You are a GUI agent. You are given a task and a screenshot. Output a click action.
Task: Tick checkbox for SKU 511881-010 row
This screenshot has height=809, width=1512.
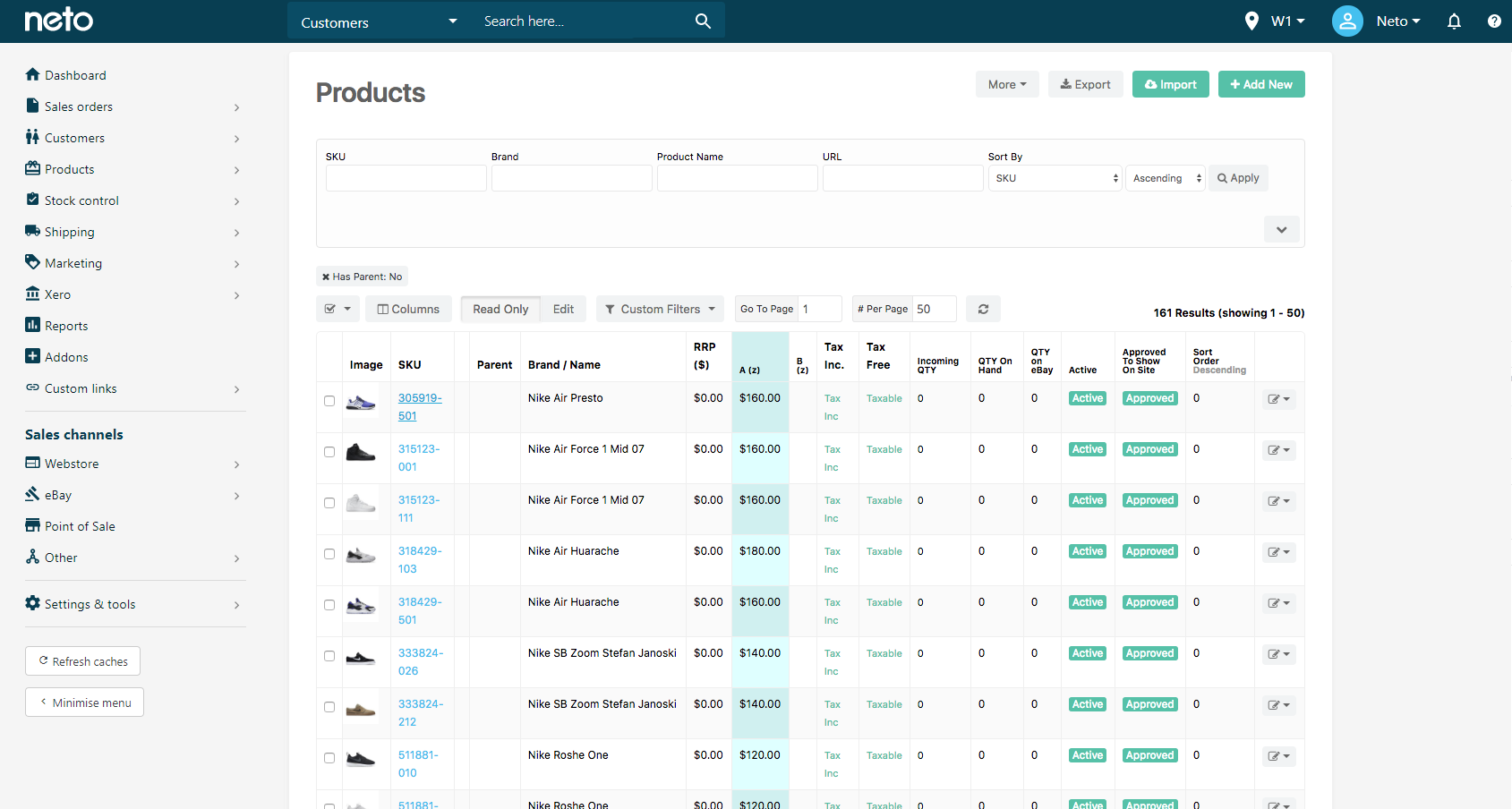[x=329, y=758]
